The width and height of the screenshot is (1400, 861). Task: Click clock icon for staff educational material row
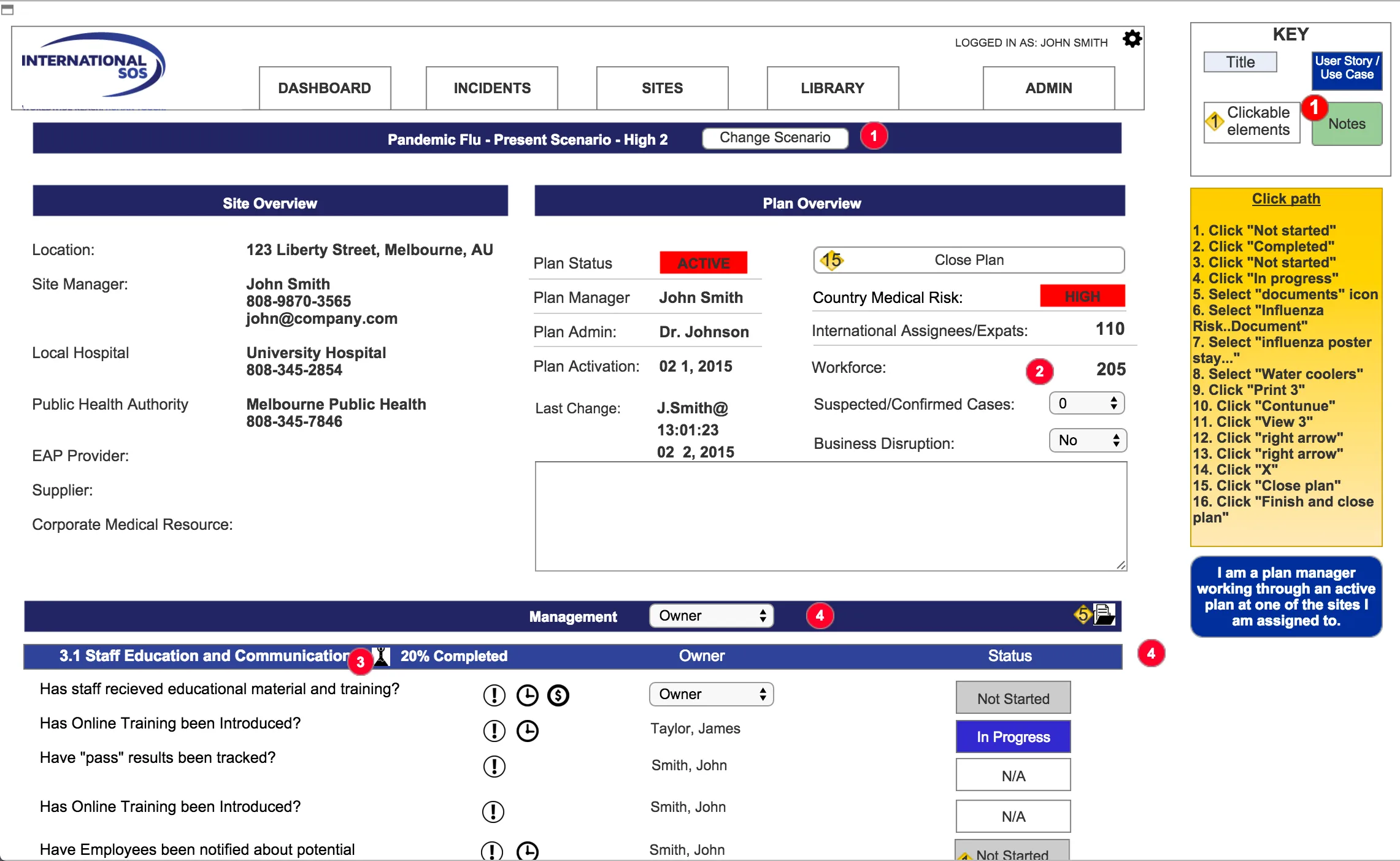pyautogui.click(x=527, y=695)
